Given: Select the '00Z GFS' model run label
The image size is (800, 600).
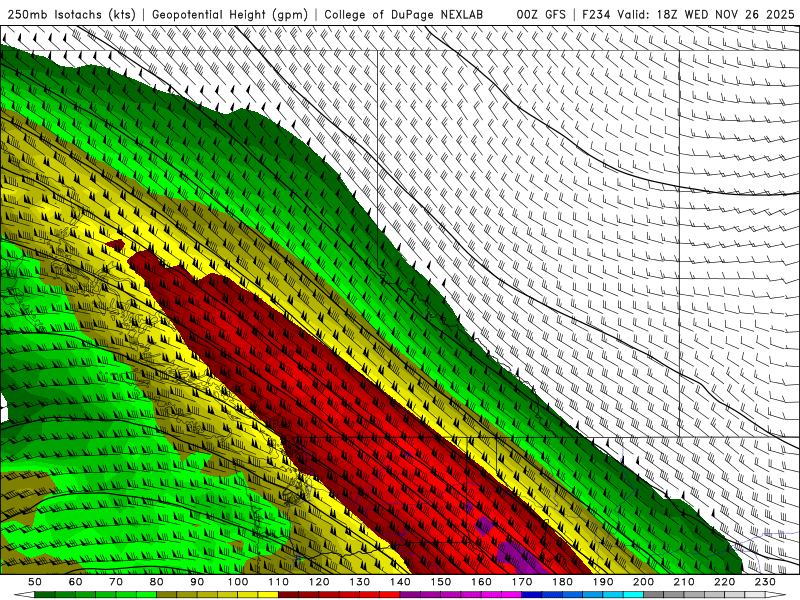Looking at the screenshot, I should (x=541, y=15).
